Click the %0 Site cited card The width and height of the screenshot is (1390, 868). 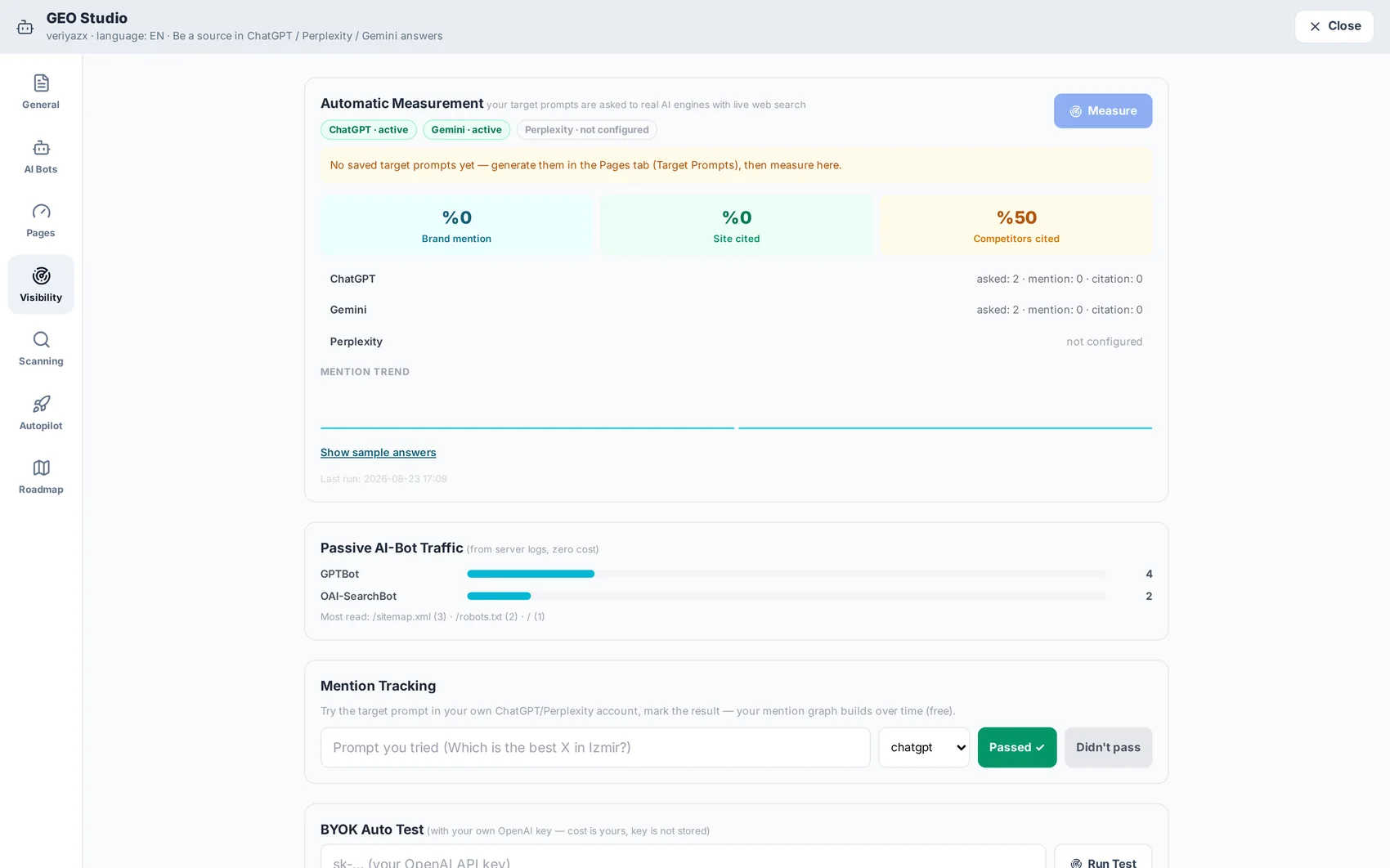point(737,226)
